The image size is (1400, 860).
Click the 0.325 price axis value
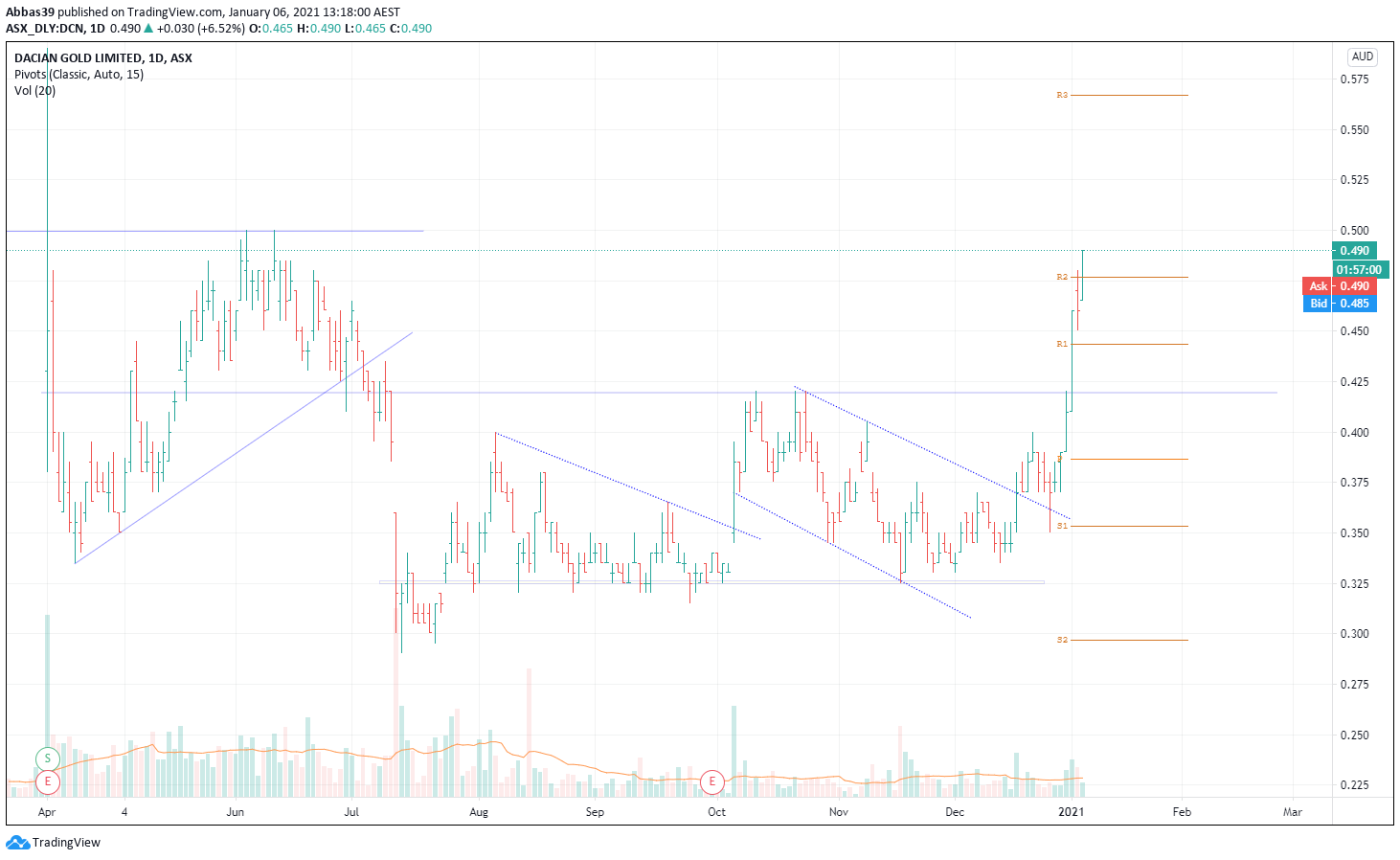coord(1354,584)
